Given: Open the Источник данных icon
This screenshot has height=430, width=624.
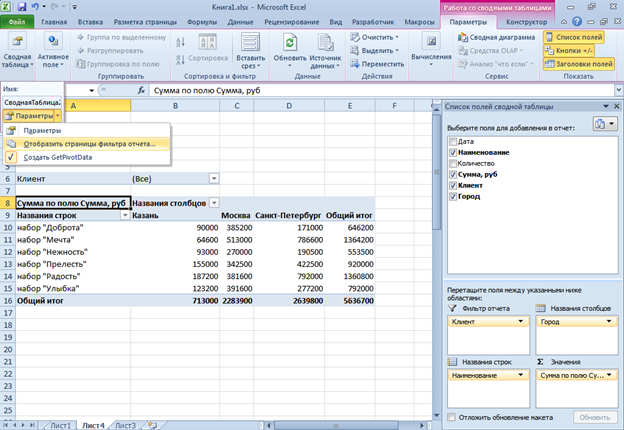Looking at the screenshot, I should 324,44.
